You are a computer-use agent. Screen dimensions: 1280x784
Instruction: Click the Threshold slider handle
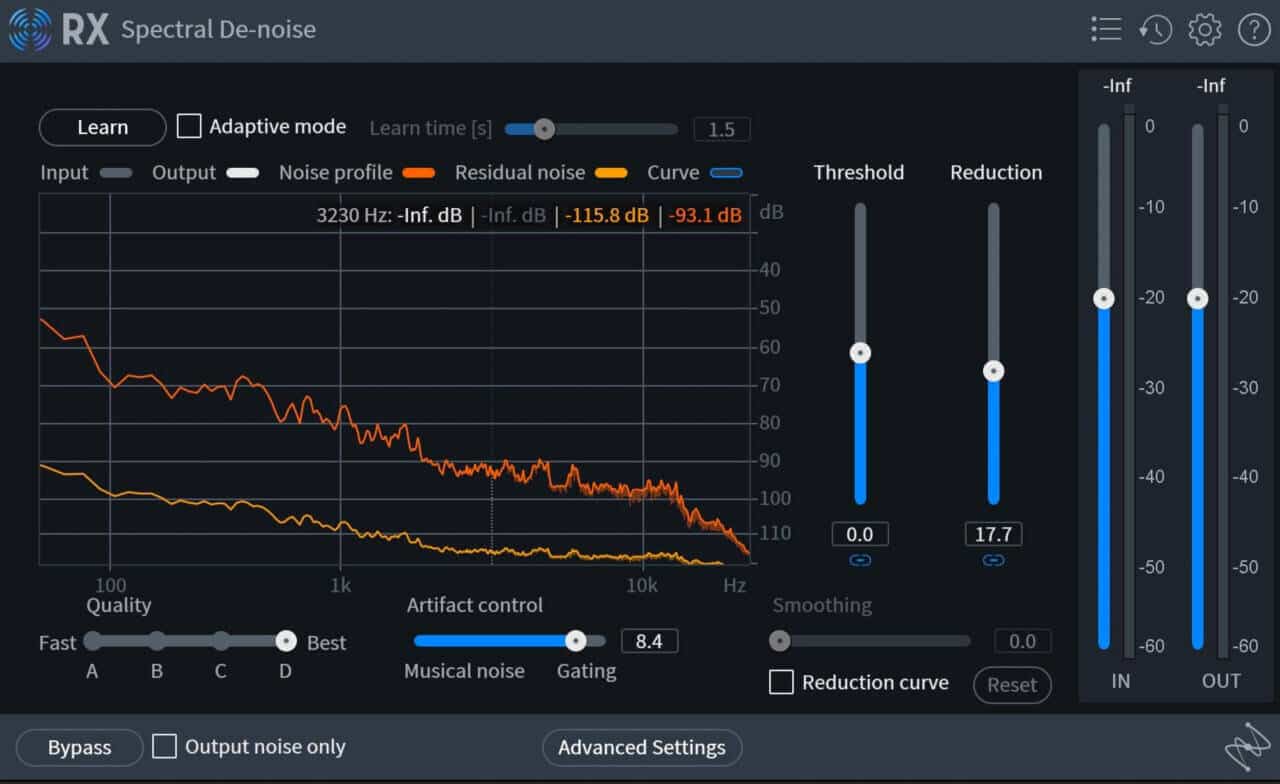click(x=860, y=353)
